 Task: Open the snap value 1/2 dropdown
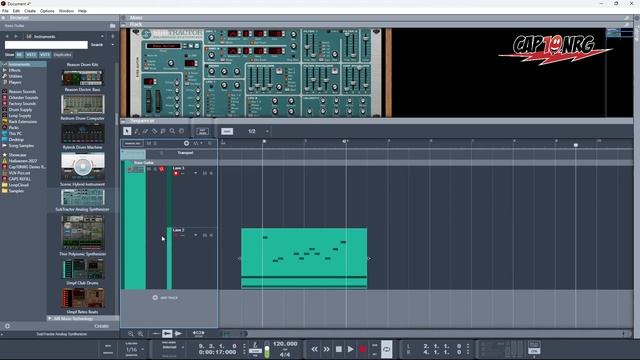[267, 131]
